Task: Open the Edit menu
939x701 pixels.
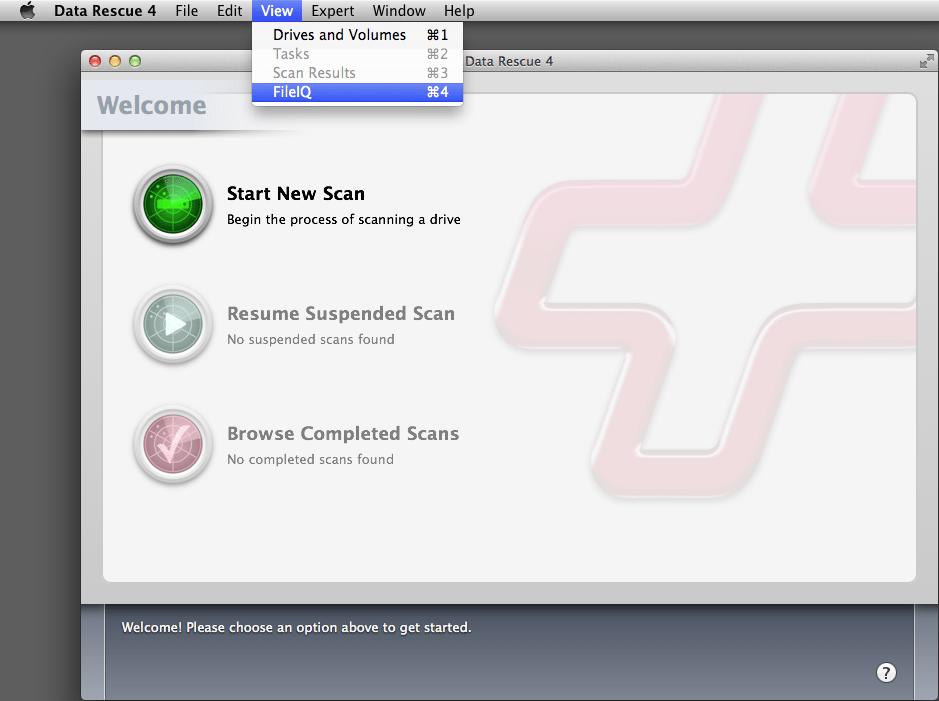Action: click(229, 11)
